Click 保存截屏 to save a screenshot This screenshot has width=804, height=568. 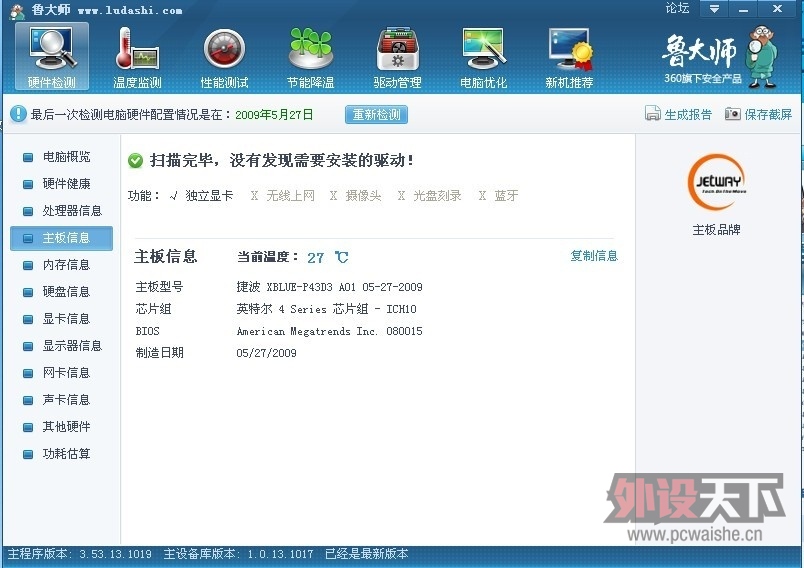(x=758, y=114)
